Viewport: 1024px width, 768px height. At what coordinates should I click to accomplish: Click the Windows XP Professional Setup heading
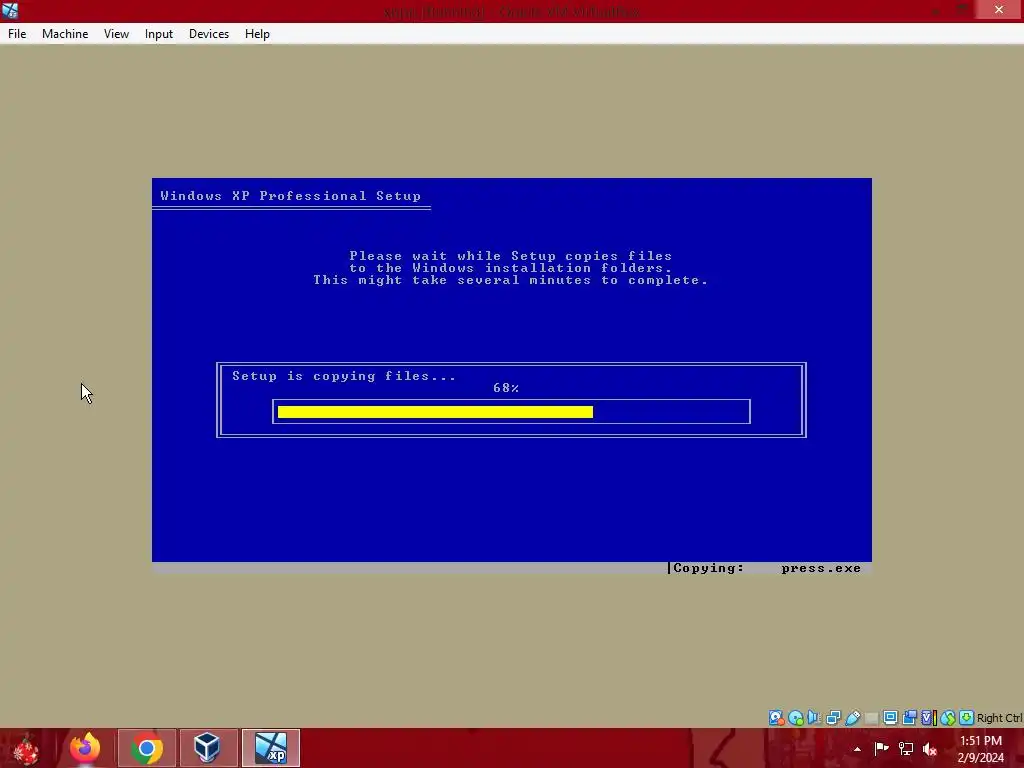(291, 196)
